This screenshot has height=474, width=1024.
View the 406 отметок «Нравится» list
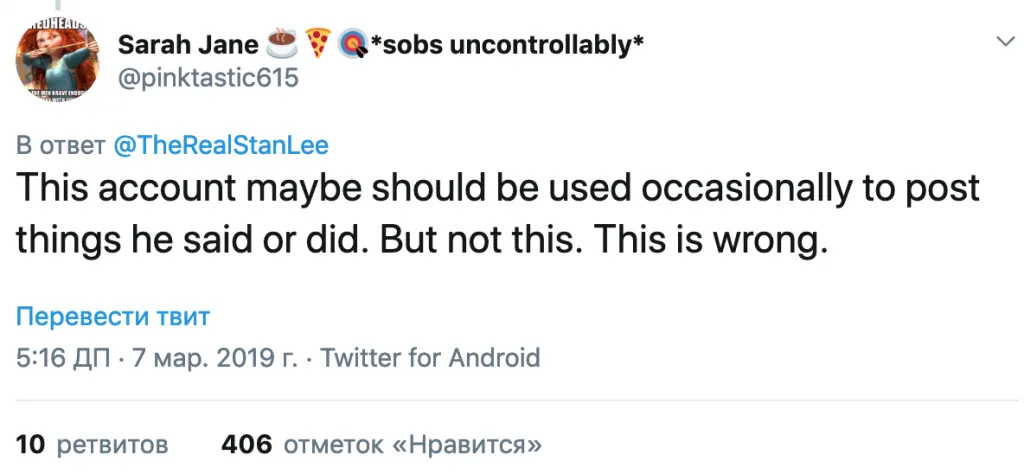pyautogui.click(x=381, y=443)
